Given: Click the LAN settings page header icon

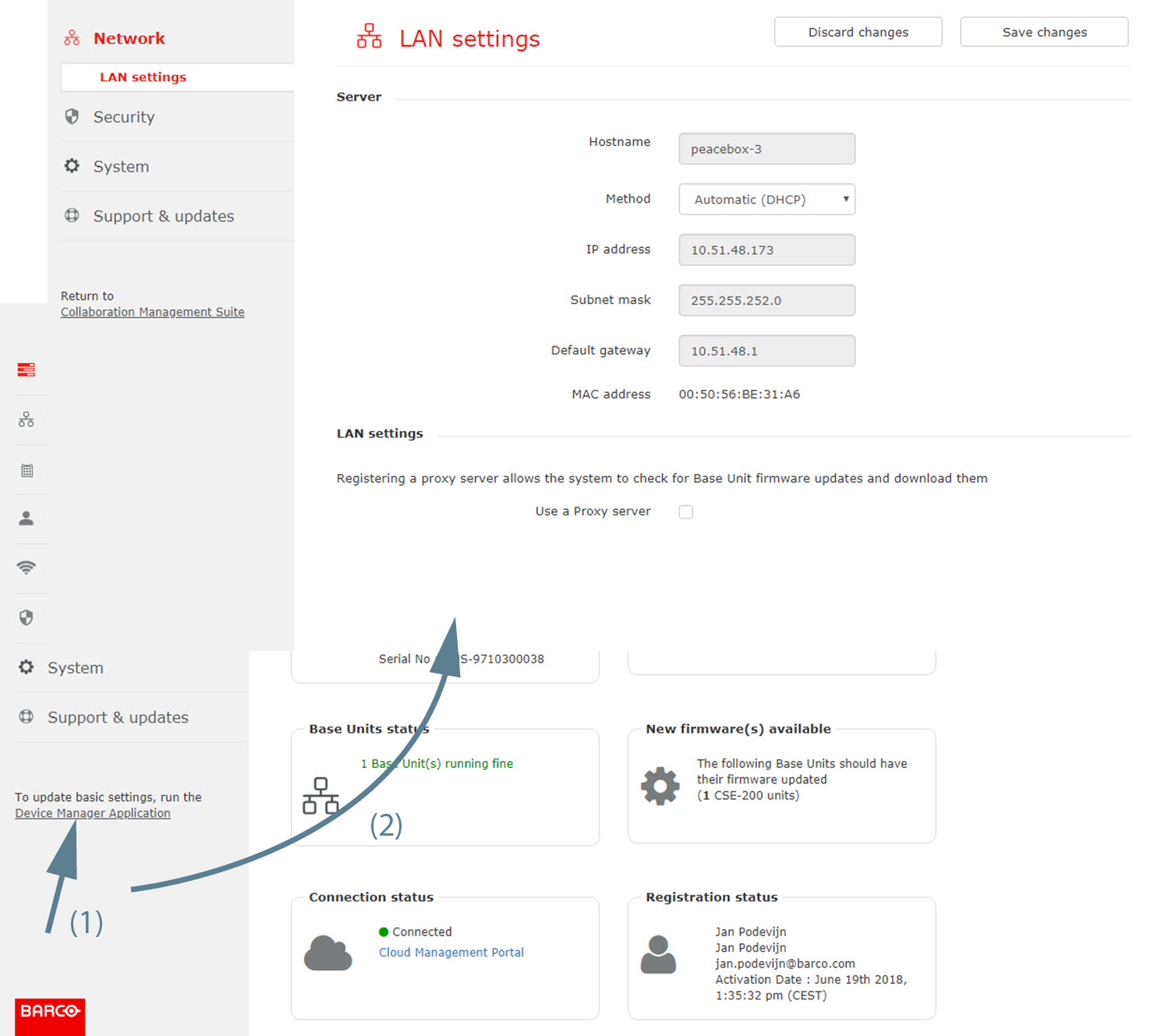Looking at the screenshot, I should click(x=369, y=36).
